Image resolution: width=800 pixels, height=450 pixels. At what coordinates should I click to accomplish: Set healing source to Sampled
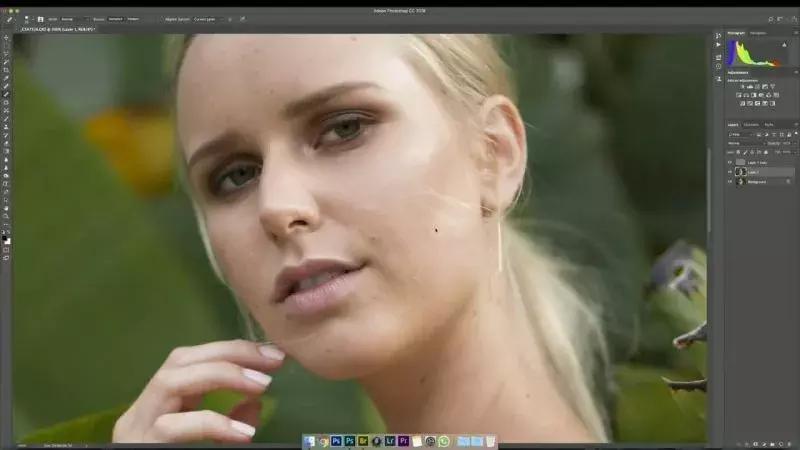pos(115,19)
